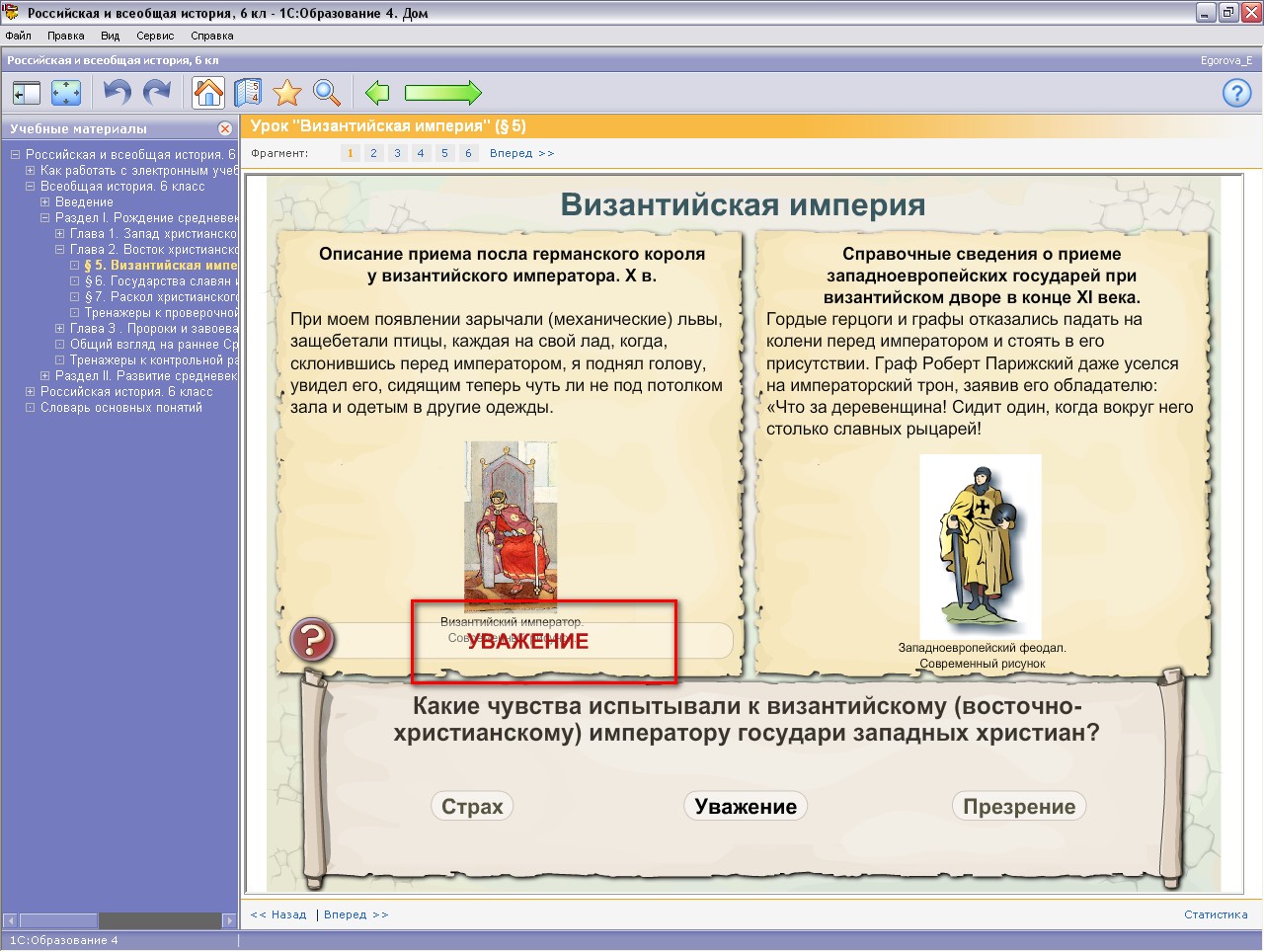Image resolution: width=1264 pixels, height=952 pixels.
Task: Open help question mark icon
Action: [x=1236, y=93]
